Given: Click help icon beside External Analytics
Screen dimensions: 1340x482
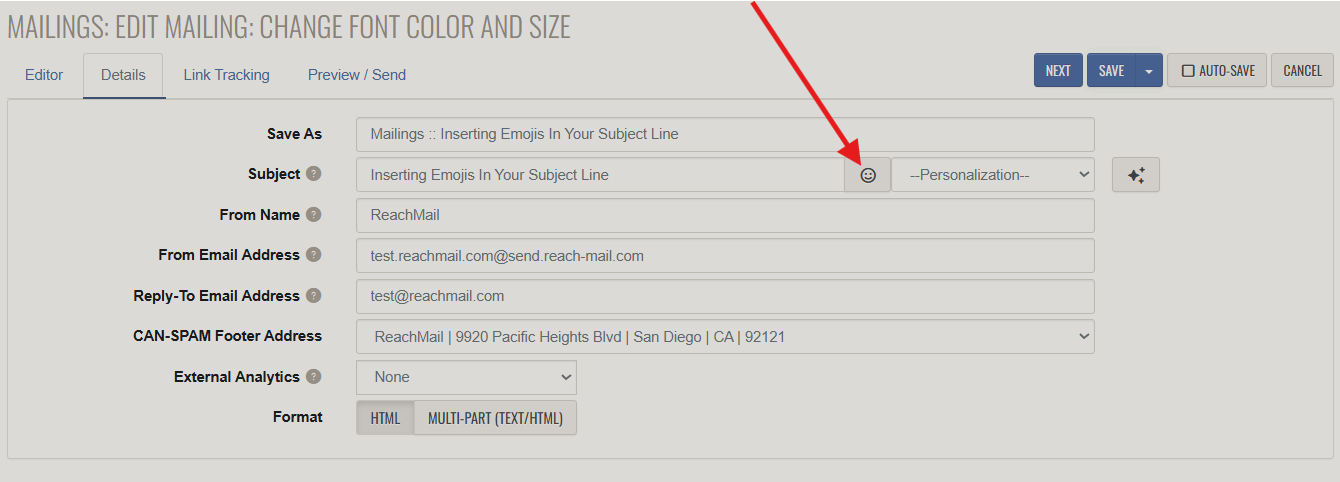Looking at the screenshot, I should click(314, 377).
